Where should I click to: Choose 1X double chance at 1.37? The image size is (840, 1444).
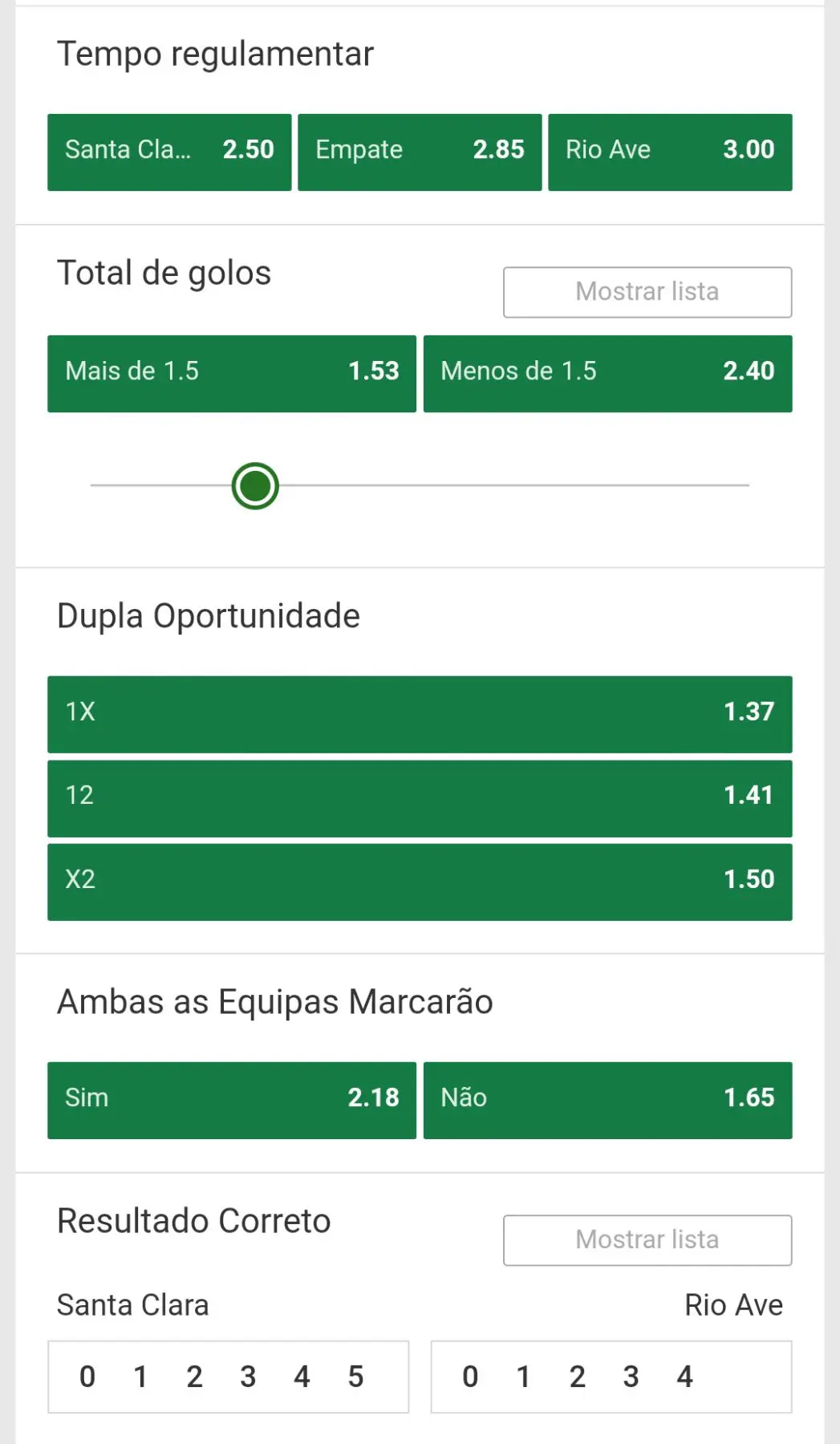(x=420, y=714)
